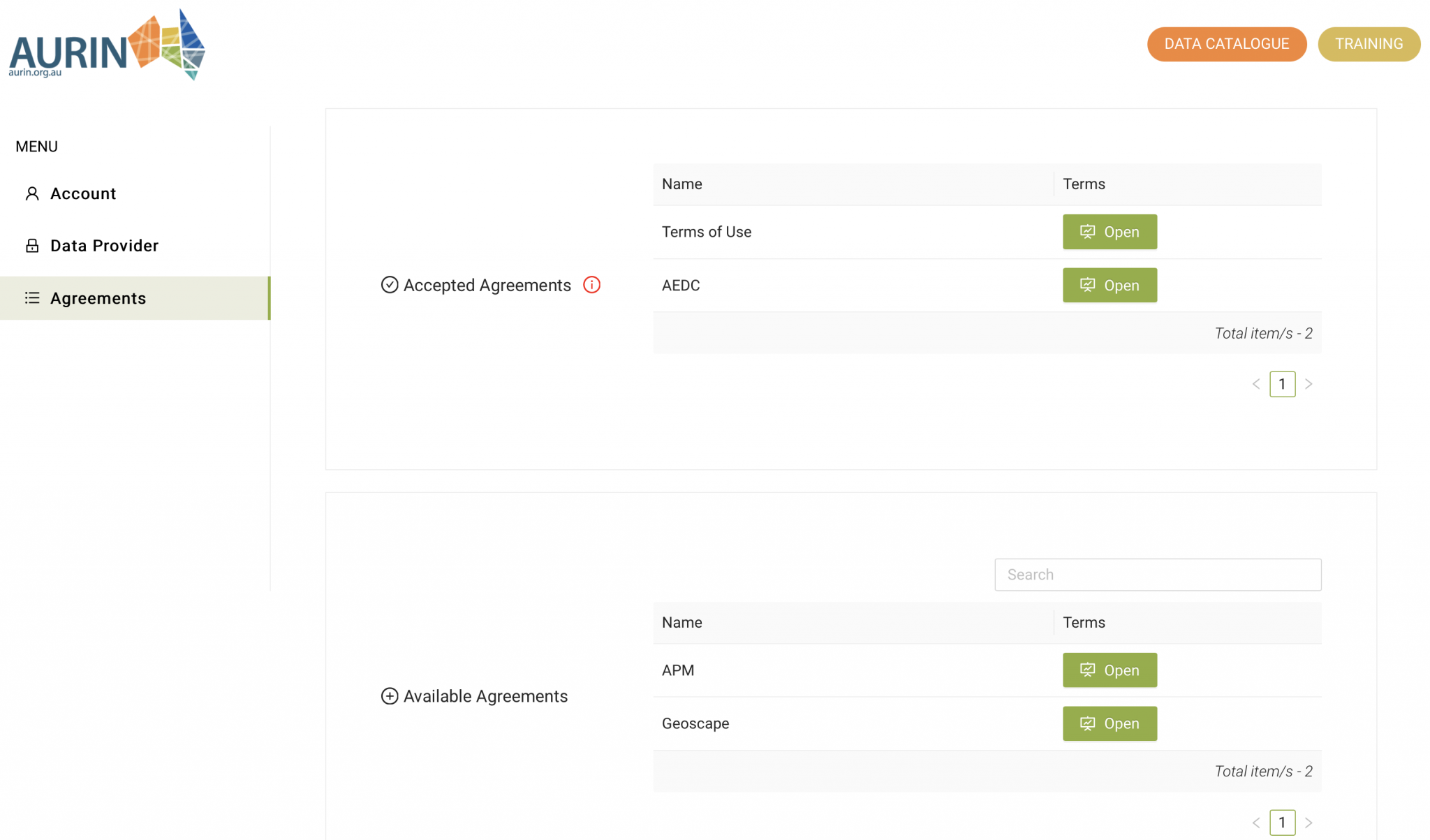Screen dimensions: 1430x840
Task: Click the plus icon beside Available Agreements
Action: [x=389, y=696]
